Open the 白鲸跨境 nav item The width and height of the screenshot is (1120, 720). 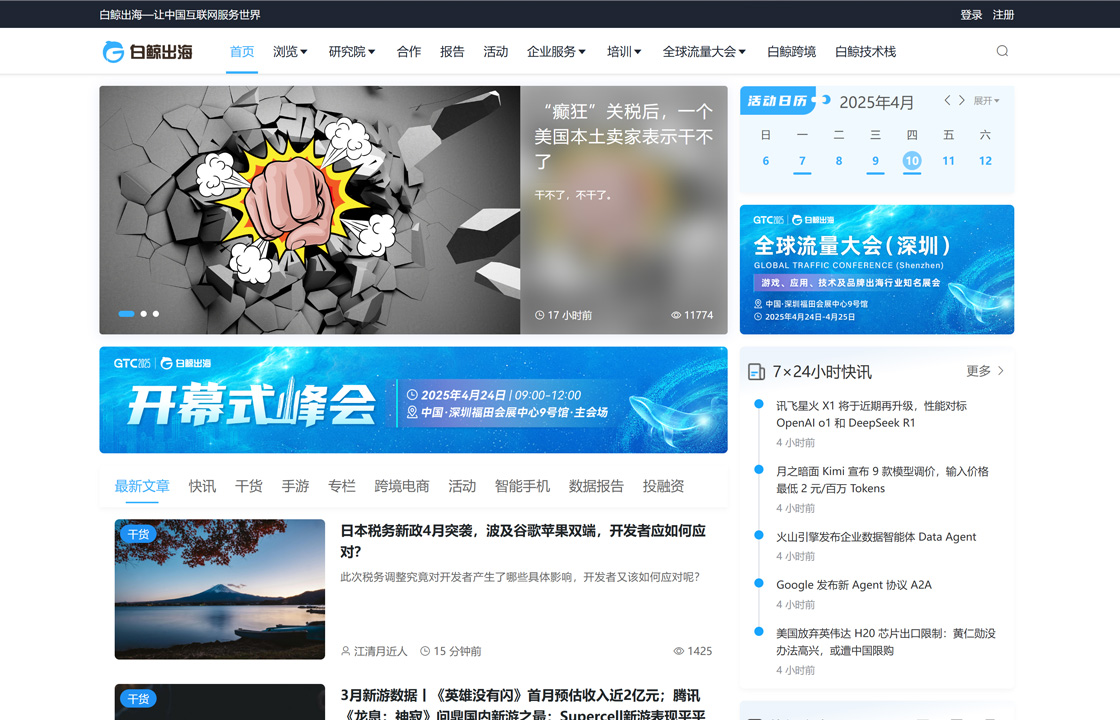pyautogui.click(x=791, y=51)
